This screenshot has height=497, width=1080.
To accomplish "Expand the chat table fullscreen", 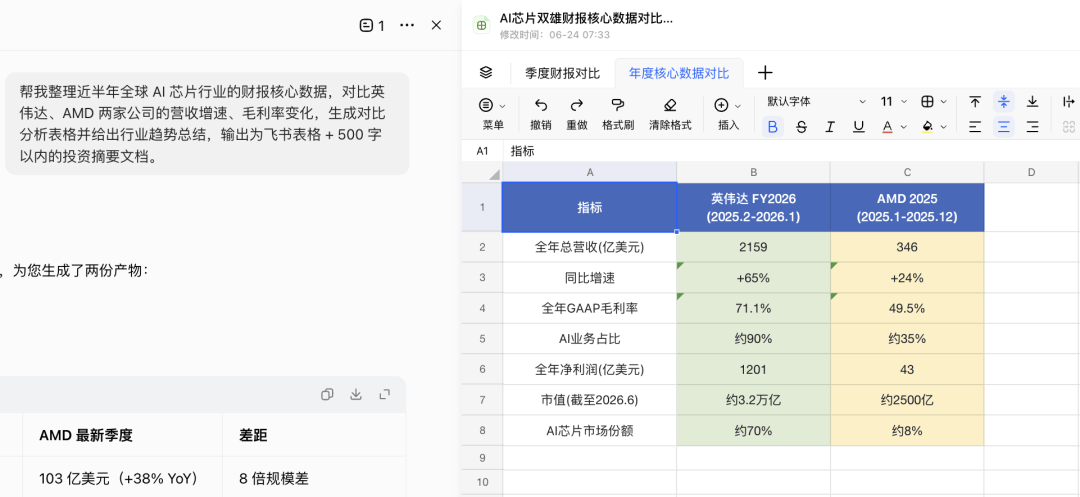I will (x=385, y=394).
